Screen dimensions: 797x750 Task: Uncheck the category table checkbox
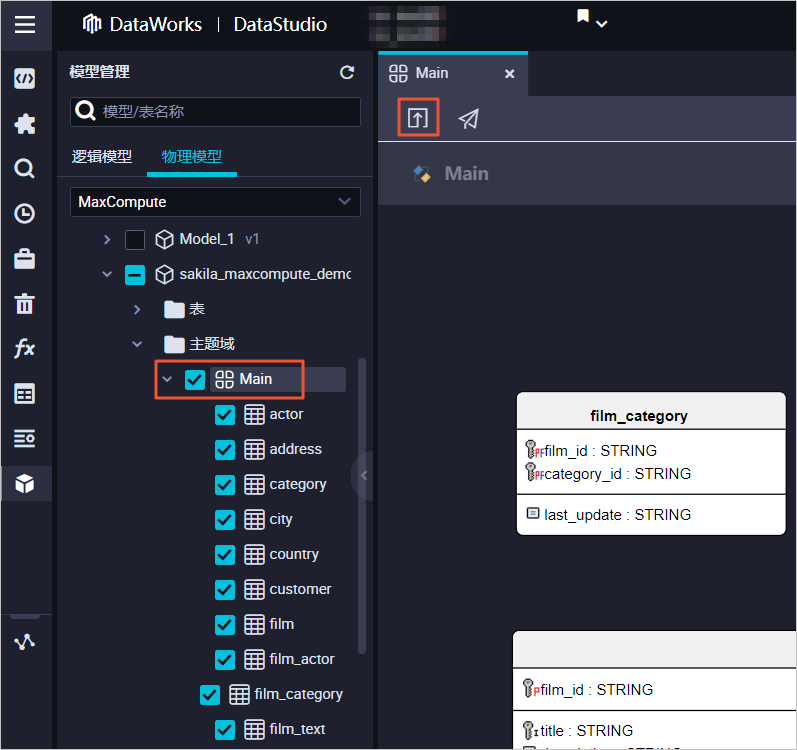(x=225, y=484)
